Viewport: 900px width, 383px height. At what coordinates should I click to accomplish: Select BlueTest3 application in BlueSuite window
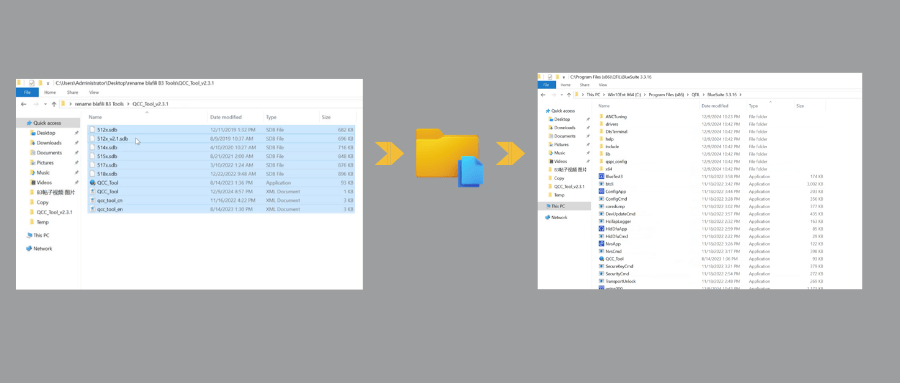click(612, 176)
